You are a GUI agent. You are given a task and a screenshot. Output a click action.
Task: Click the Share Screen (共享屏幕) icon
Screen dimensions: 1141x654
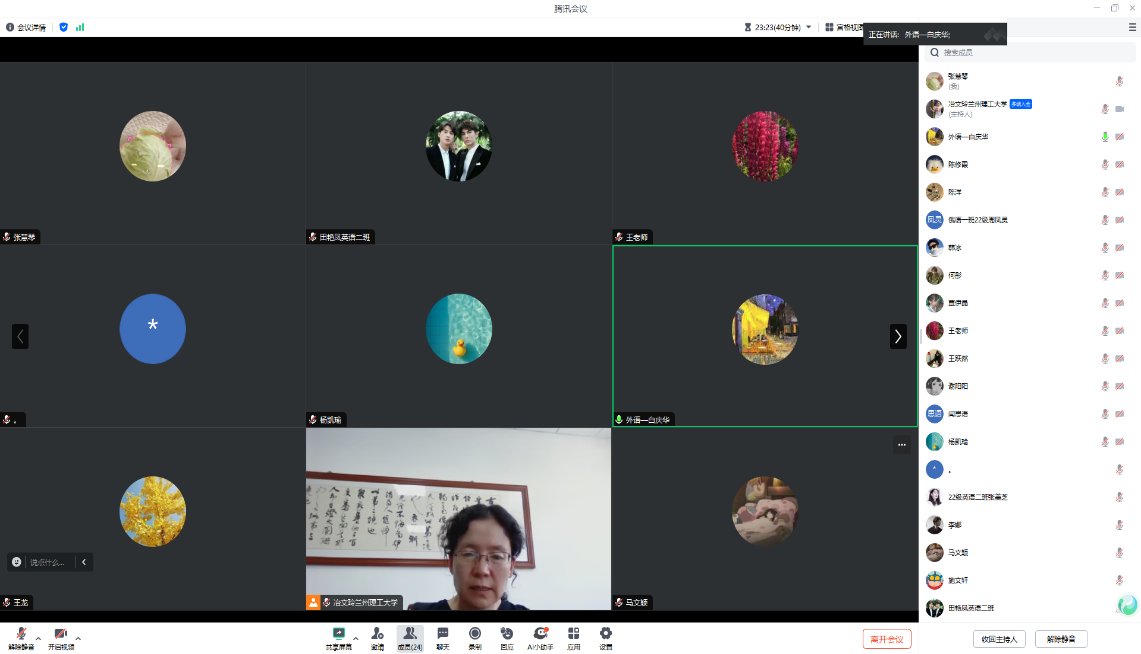click(339, 634)
